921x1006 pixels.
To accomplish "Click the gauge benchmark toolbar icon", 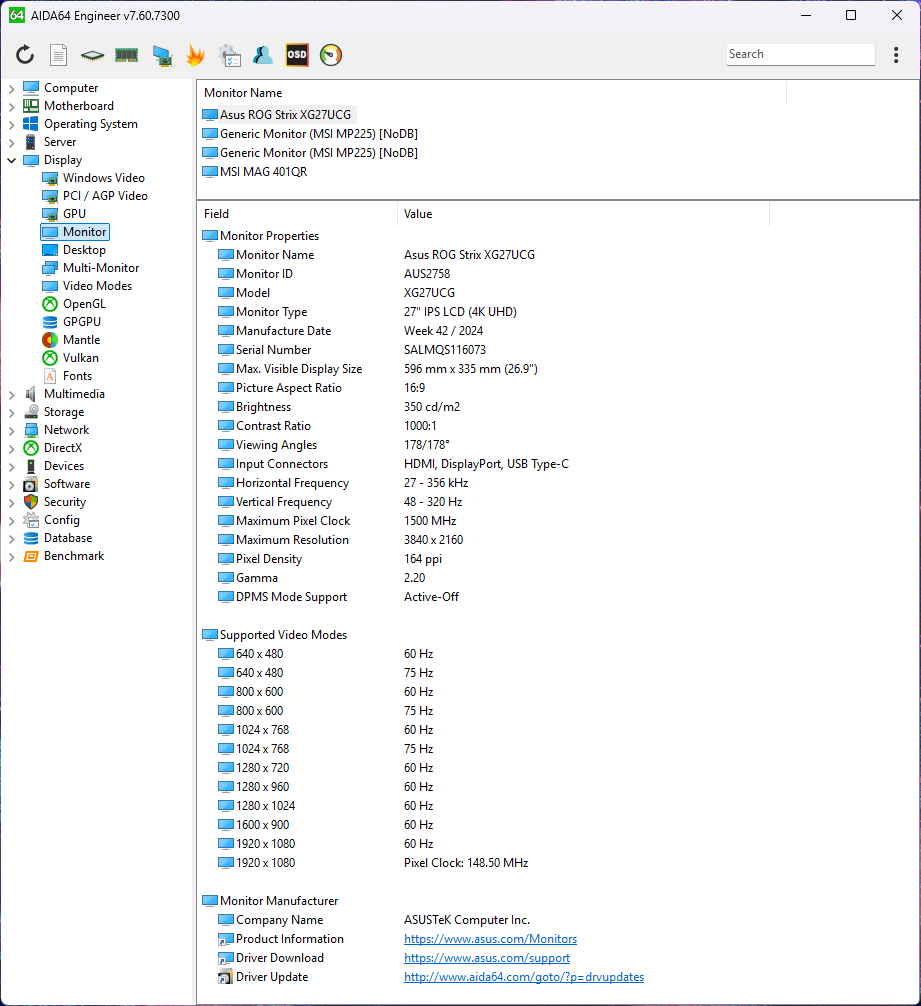I will (331, 55).
